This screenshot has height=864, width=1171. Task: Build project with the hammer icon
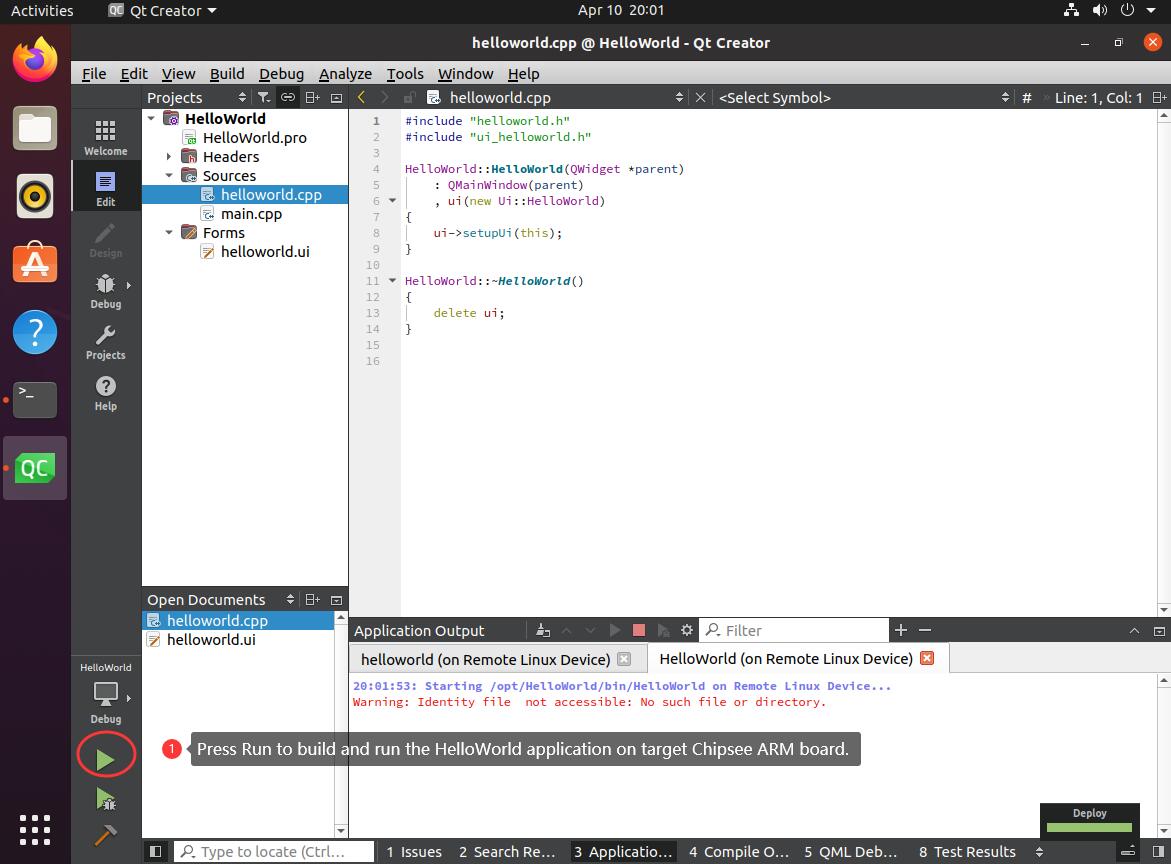click(x=105, y=835)
